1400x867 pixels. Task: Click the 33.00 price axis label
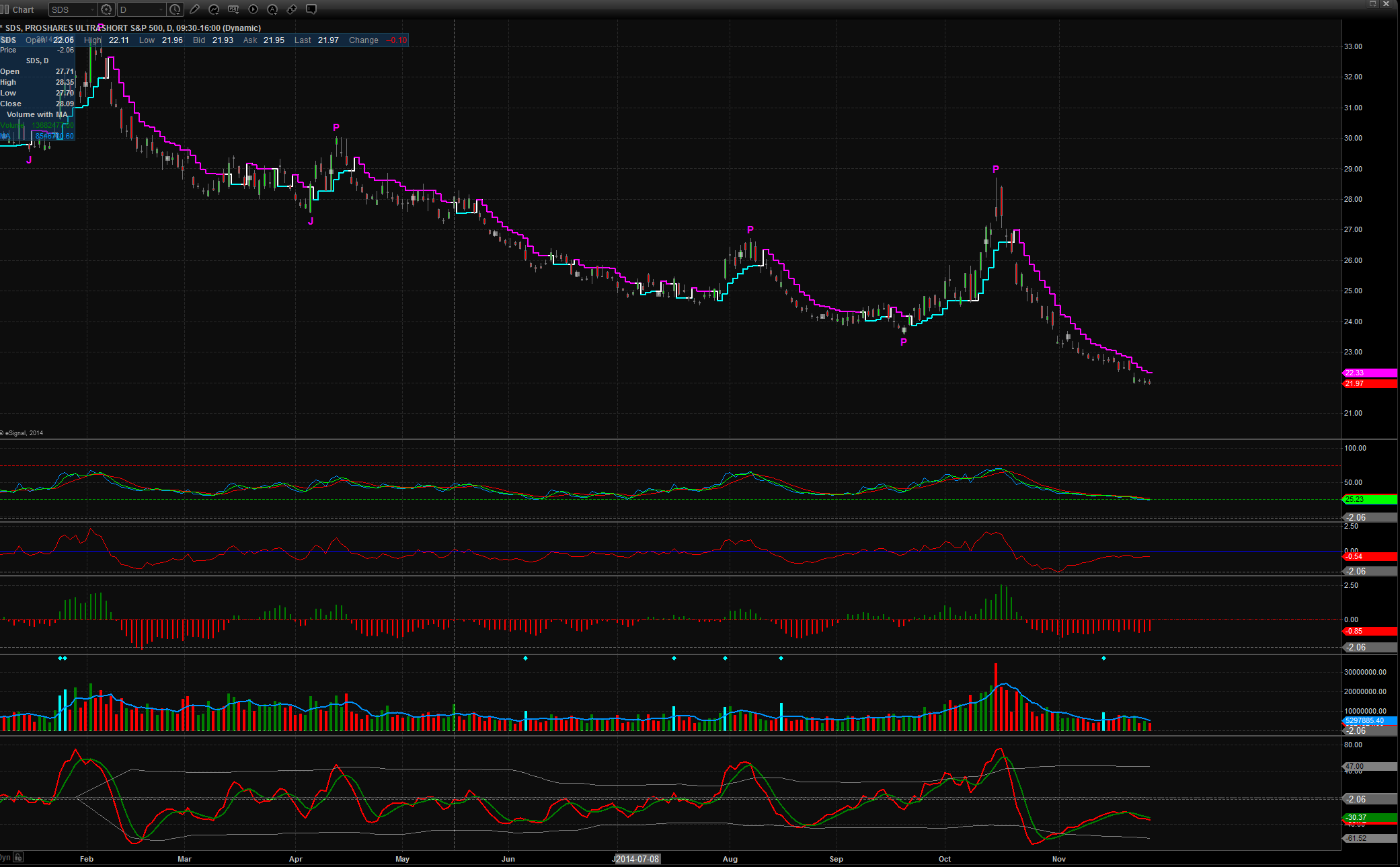1353,46
